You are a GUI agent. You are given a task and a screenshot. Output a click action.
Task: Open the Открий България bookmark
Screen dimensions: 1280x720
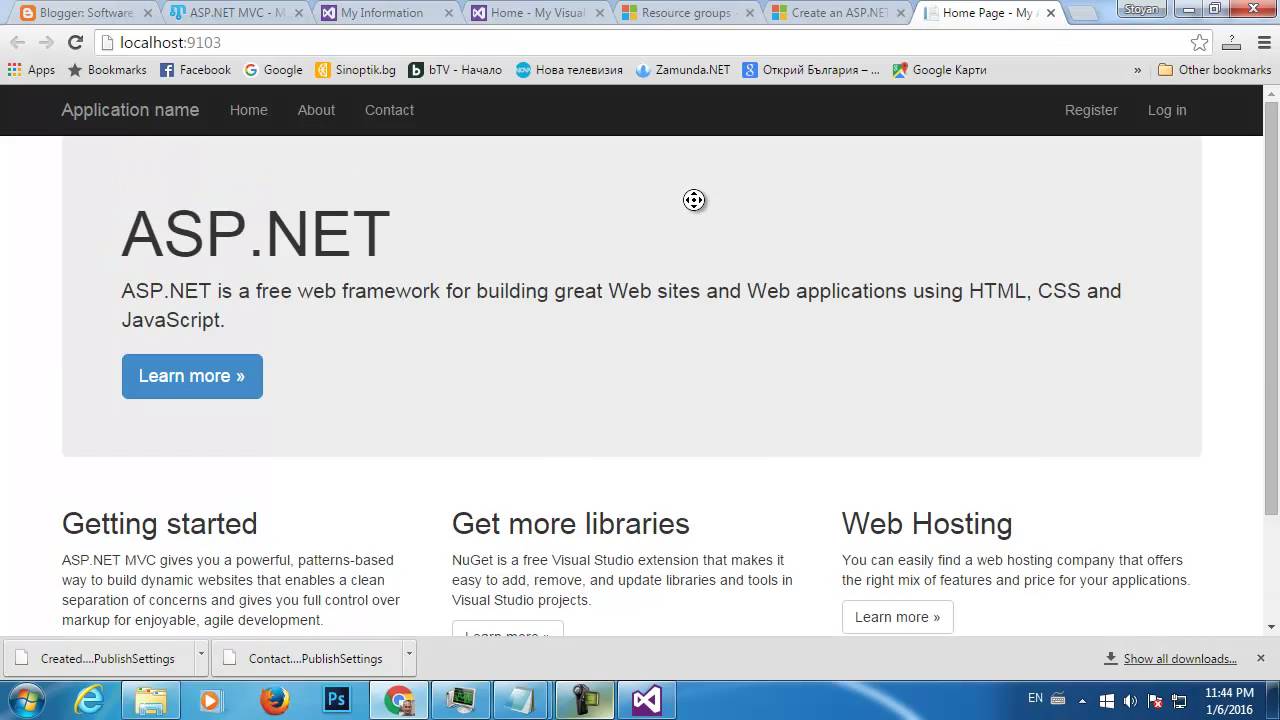[811, 70]
